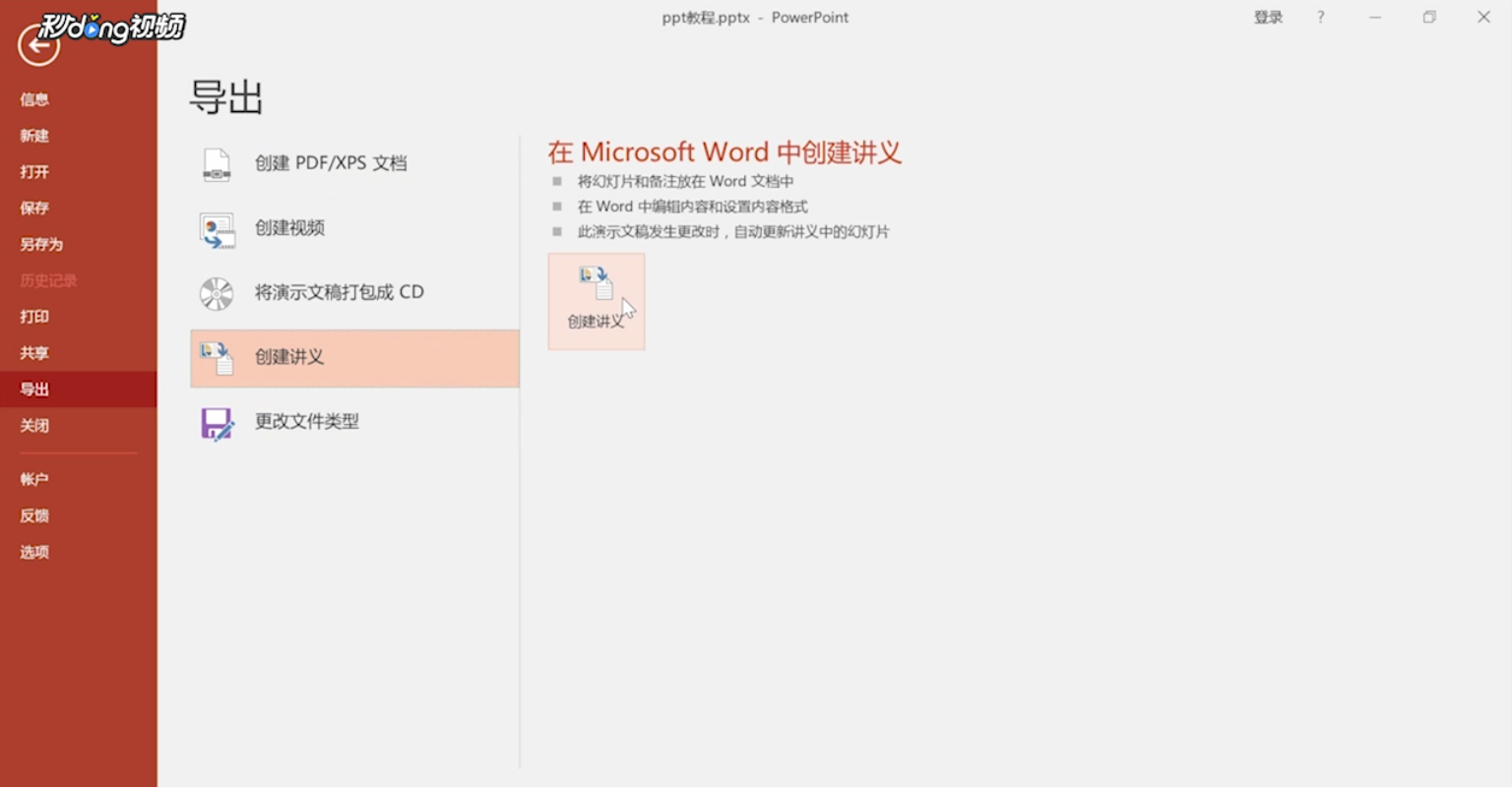Open the 新建 backstage tab

pos(34,136)
